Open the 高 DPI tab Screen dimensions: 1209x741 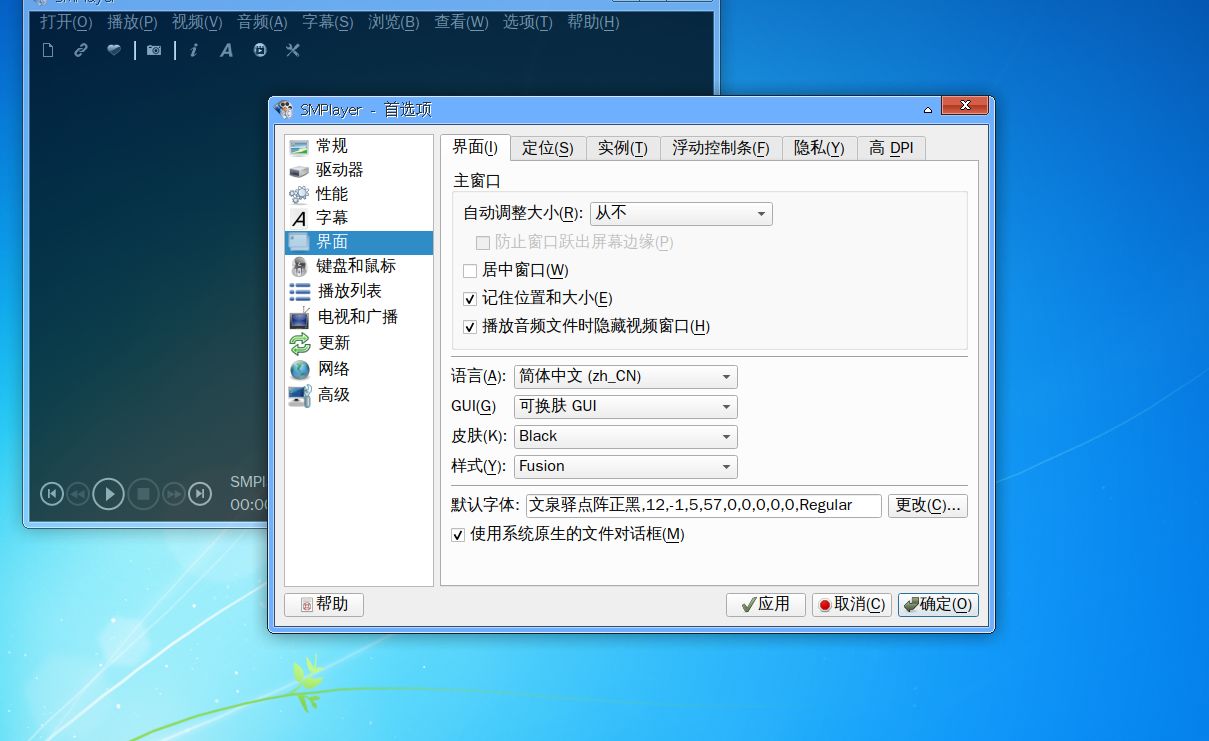pos(892,149)
